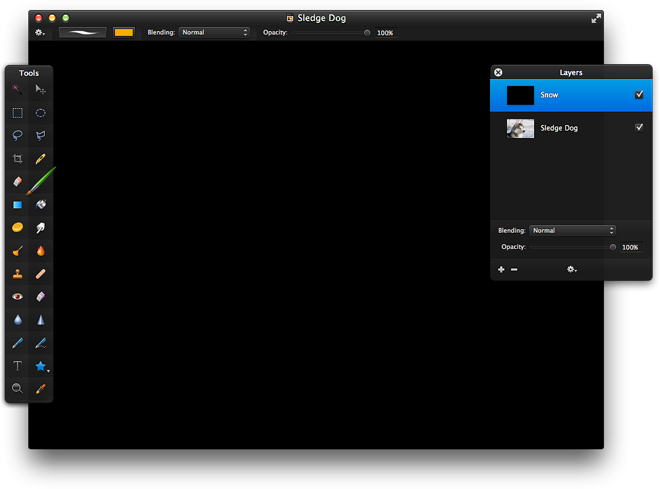Select the Clone Stamp tool
This screenshot has height=489, width=660.
tap(17, 274)
